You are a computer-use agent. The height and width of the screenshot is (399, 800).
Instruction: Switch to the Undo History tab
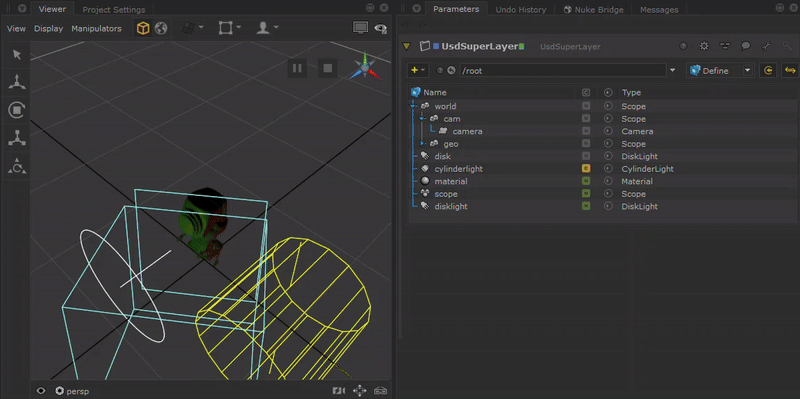[520, 10]
